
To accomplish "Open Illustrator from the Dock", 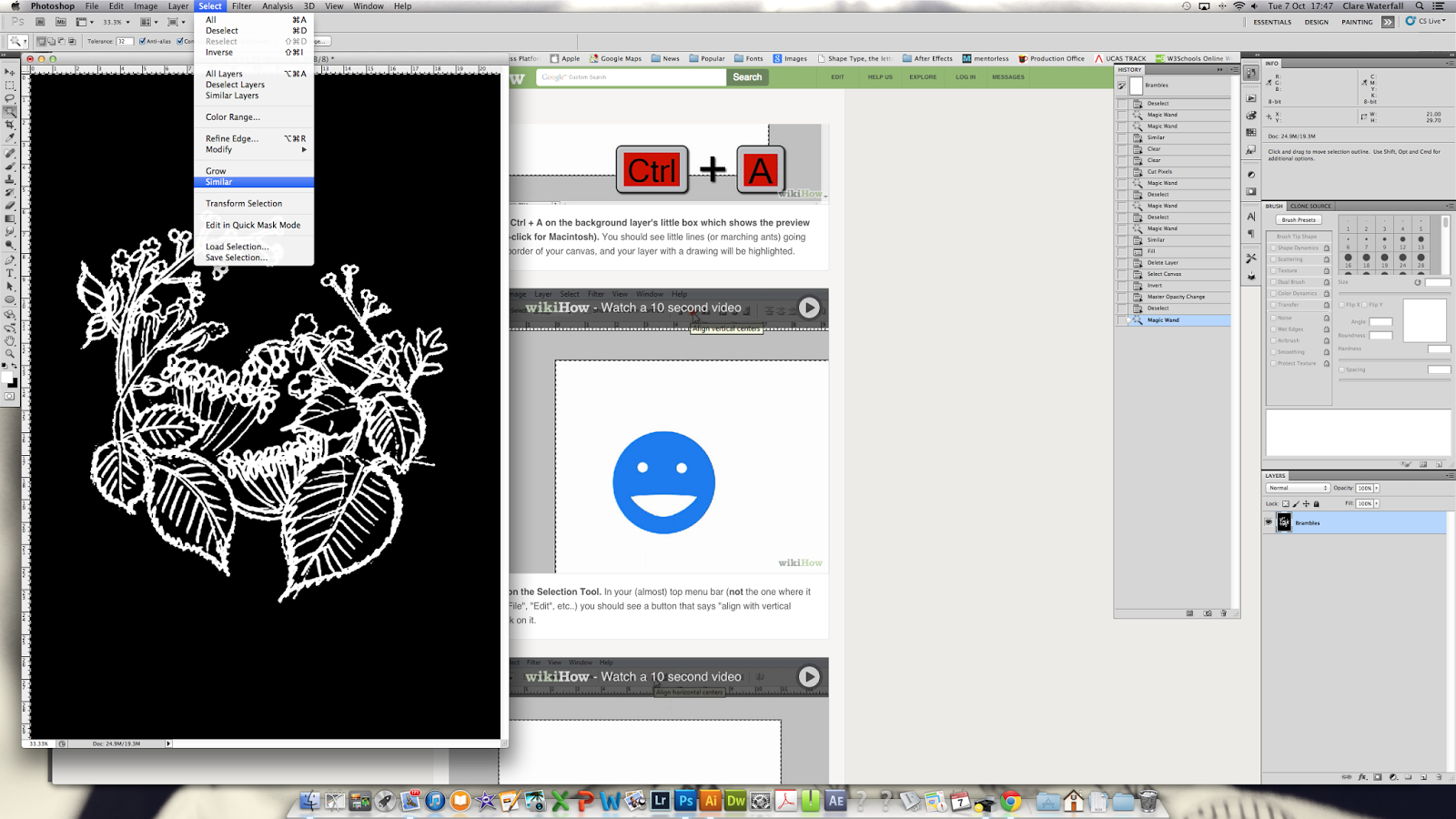I will coord(711,801).
